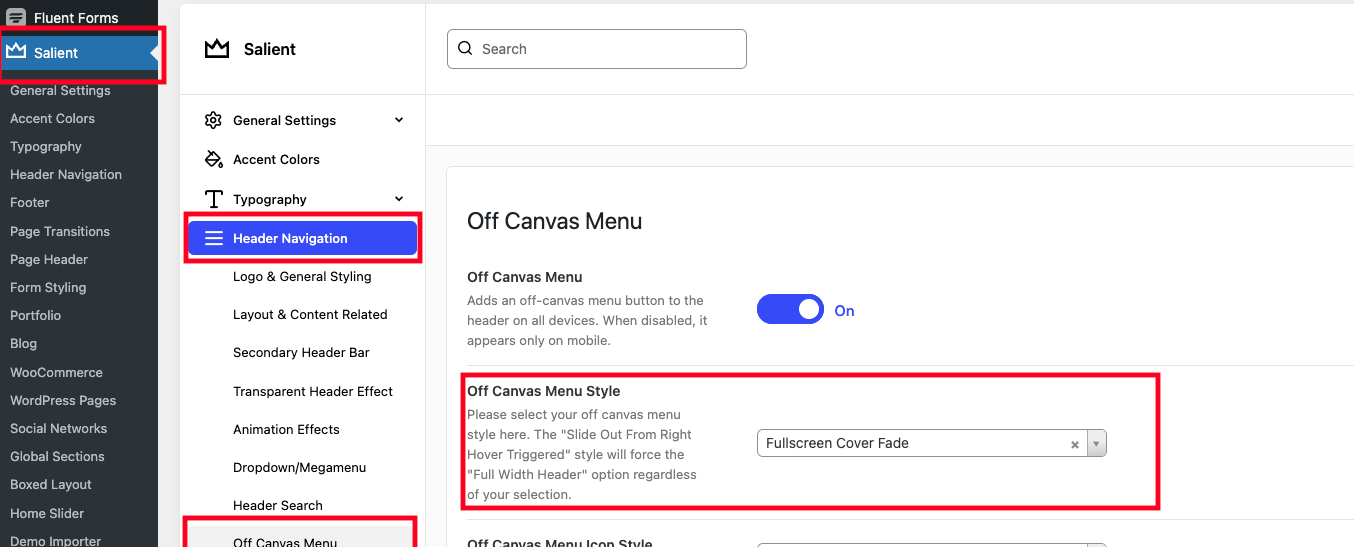Viewport: 1354px width, 547px height.
Task: Open the Off Canvas Menu Style dropdown
Action: [x=1096, y=444]
